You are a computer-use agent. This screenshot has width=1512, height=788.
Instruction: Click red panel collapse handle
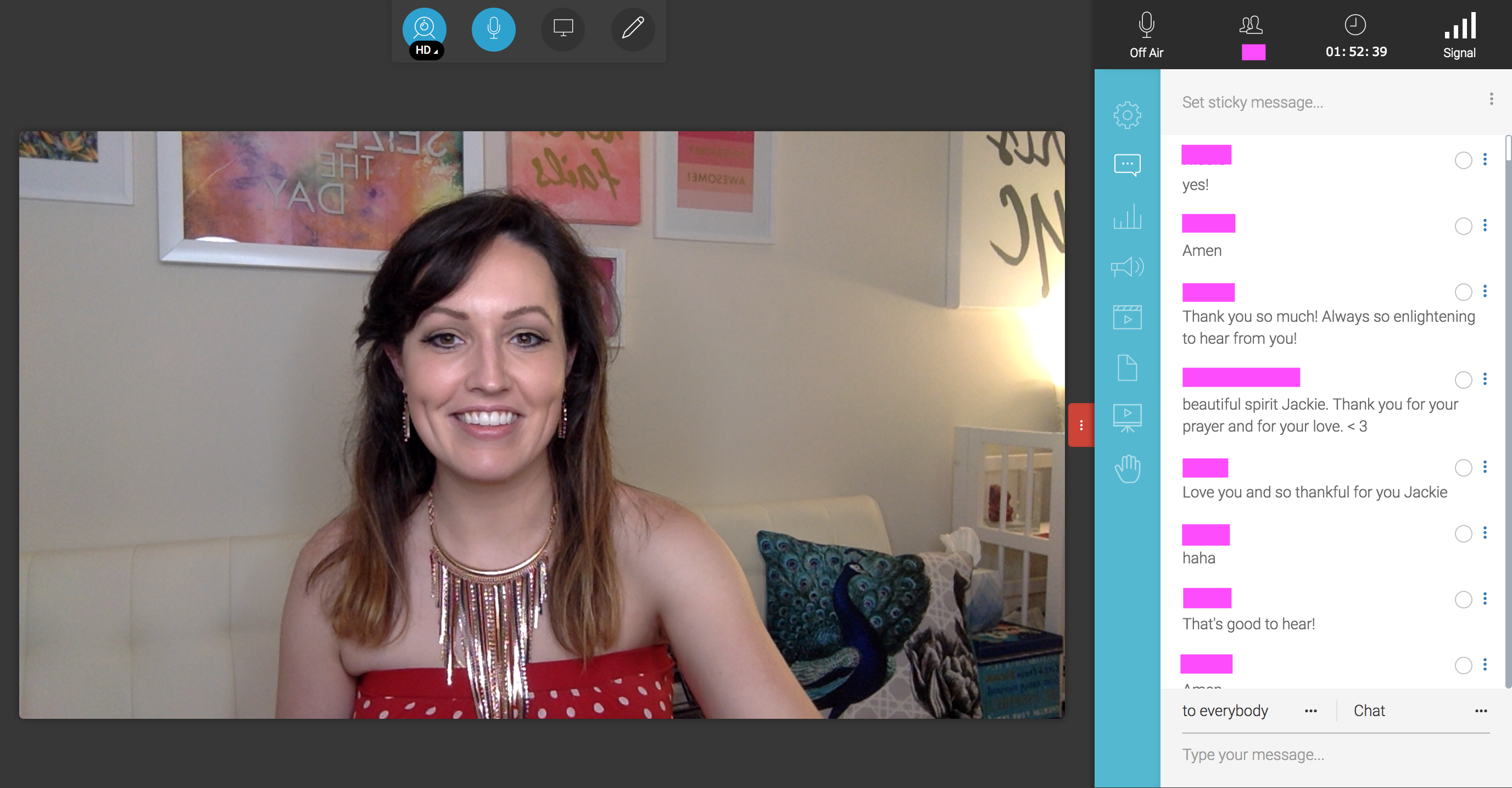(x=1080, y=425)
